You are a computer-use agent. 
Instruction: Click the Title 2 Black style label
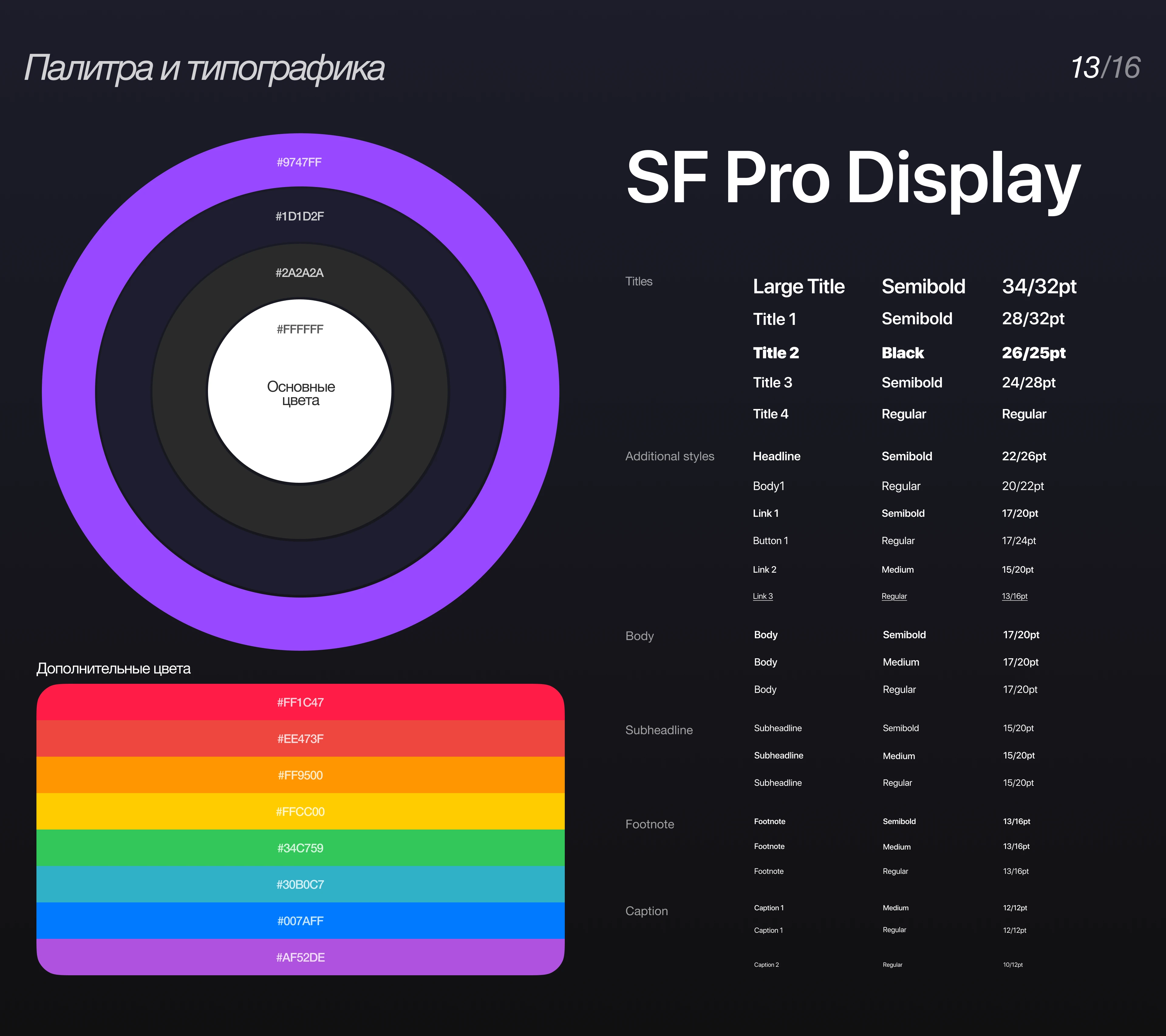[x=776, y=353]
